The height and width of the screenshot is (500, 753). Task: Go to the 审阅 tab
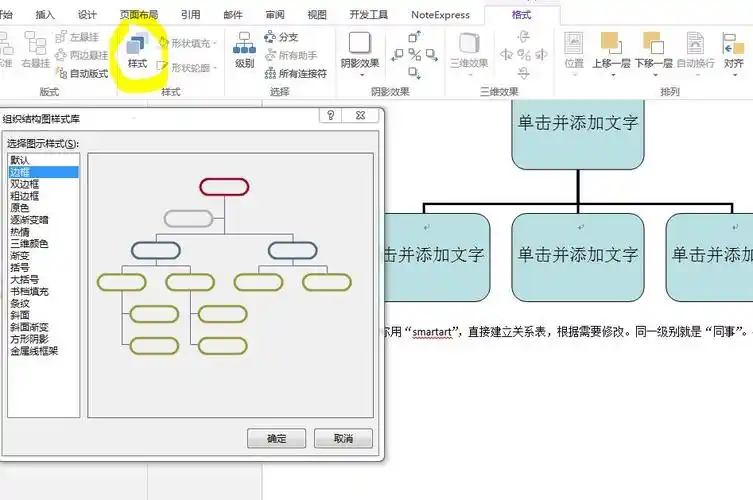[275, 15]
